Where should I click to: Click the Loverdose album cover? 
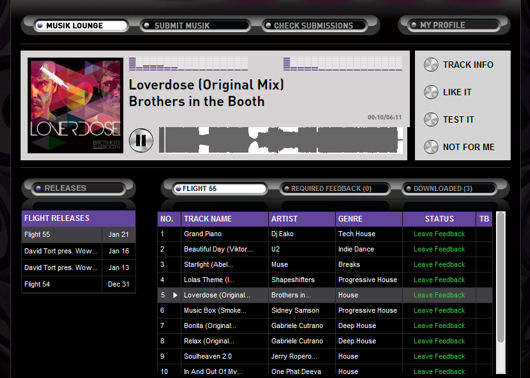point(75,105)
